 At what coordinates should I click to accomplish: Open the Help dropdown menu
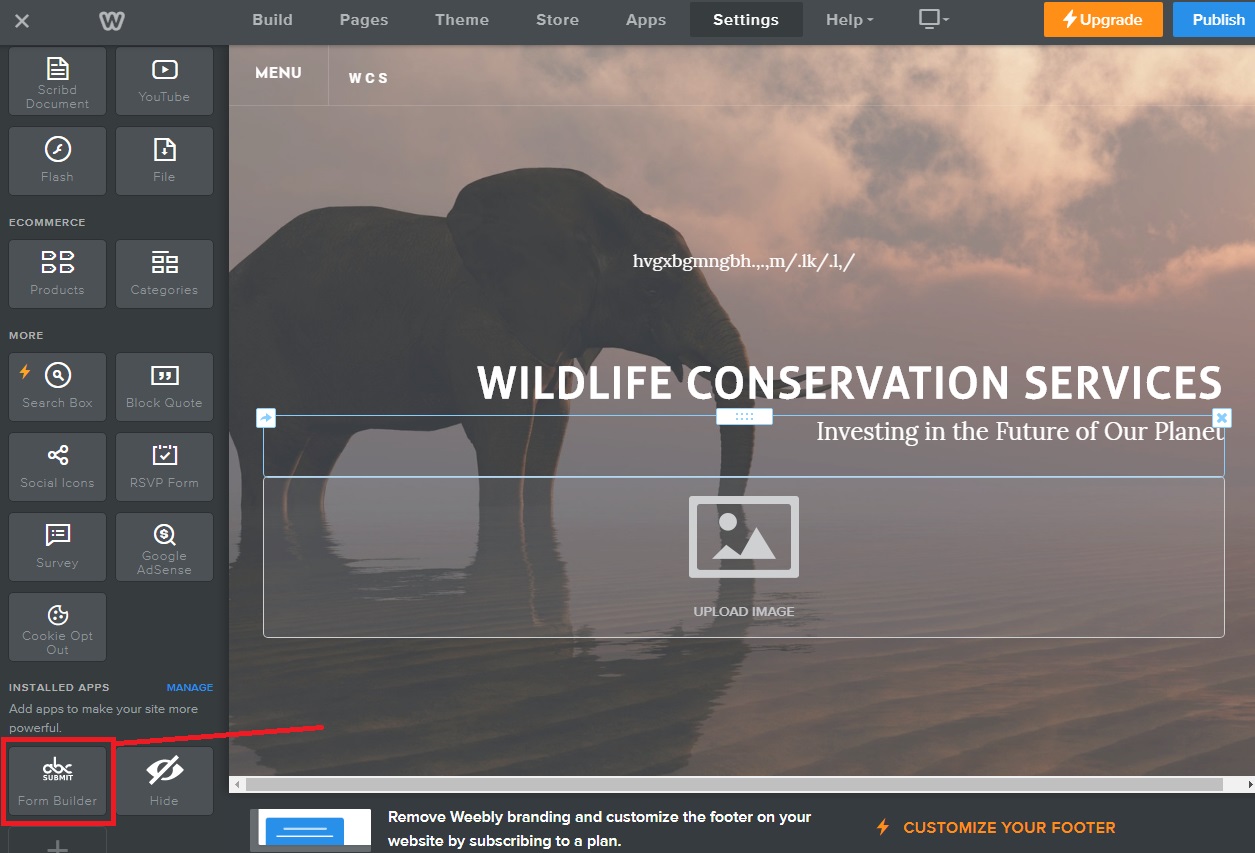click(x=849, y=20)
